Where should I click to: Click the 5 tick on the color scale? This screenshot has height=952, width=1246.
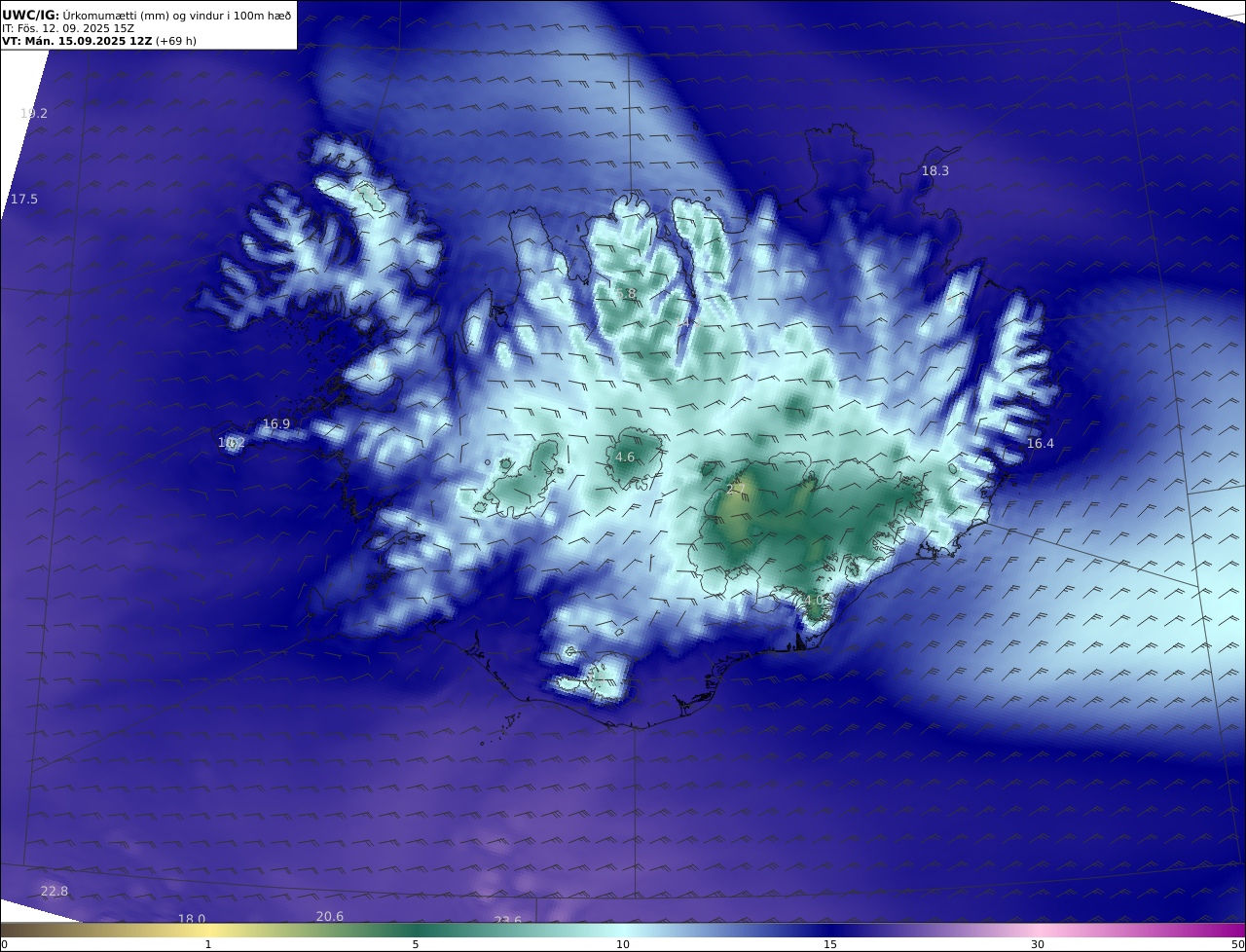pos(416,944)
